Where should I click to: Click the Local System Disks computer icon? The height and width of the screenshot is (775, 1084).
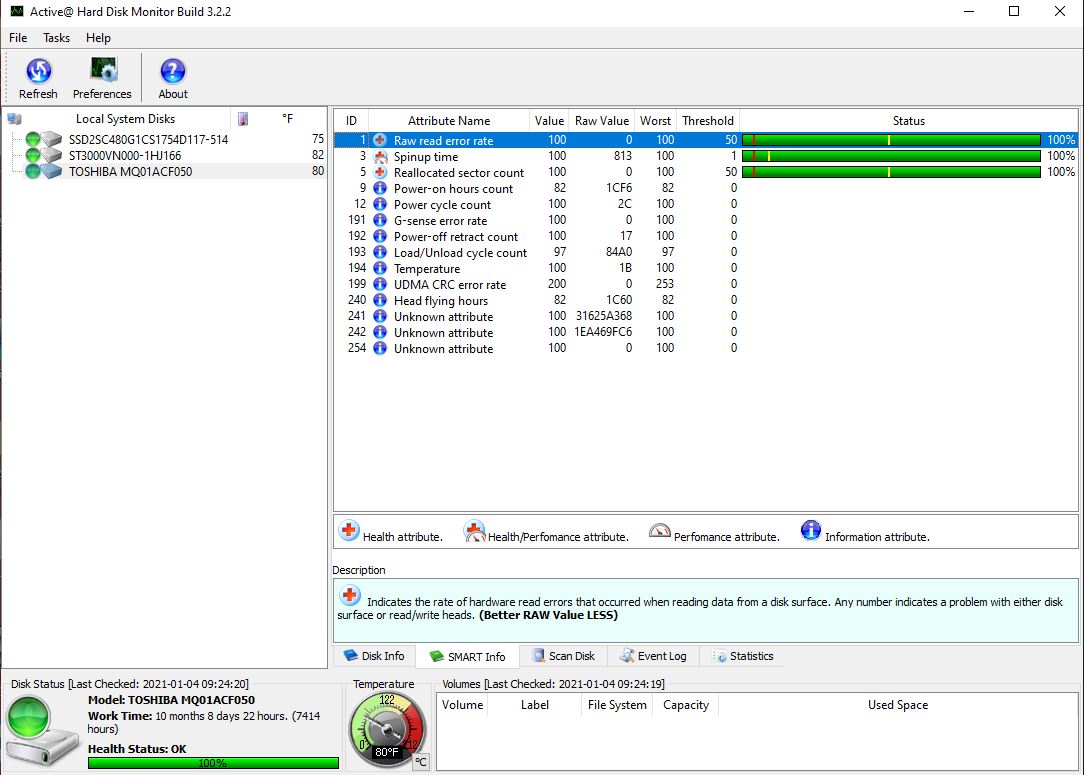pos(15,119)
